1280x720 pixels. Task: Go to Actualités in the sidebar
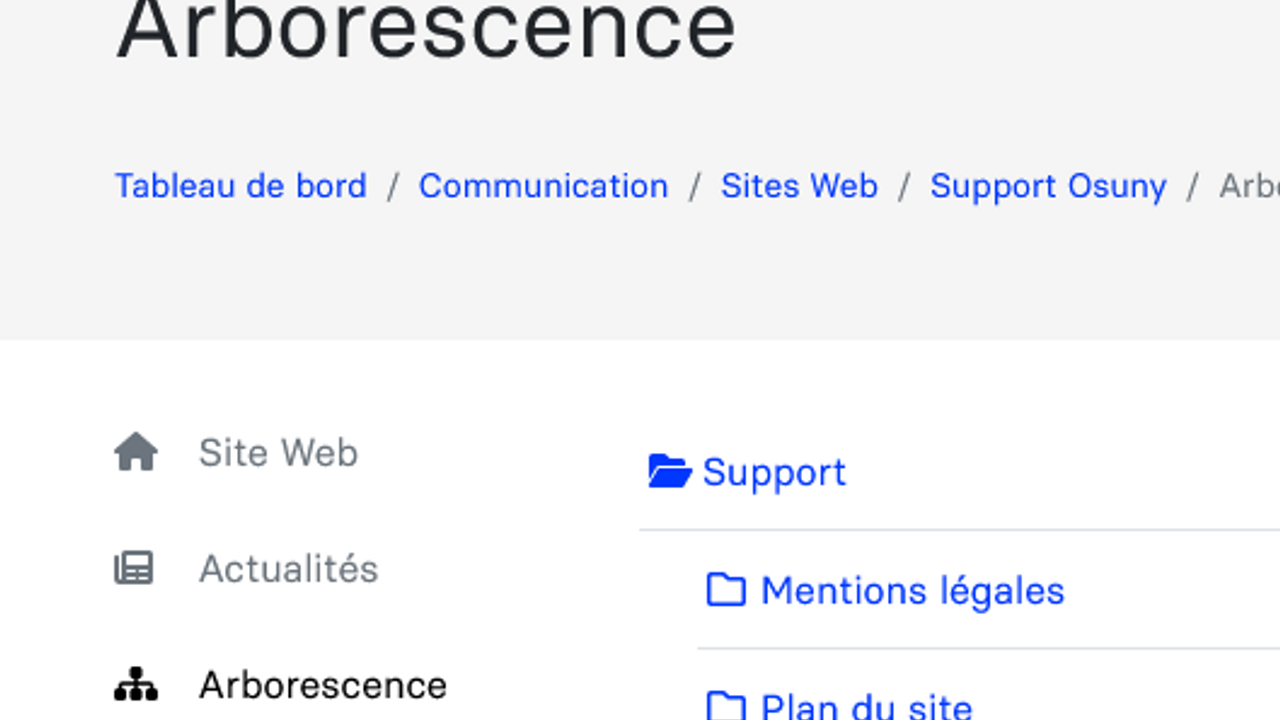point(288,569)
